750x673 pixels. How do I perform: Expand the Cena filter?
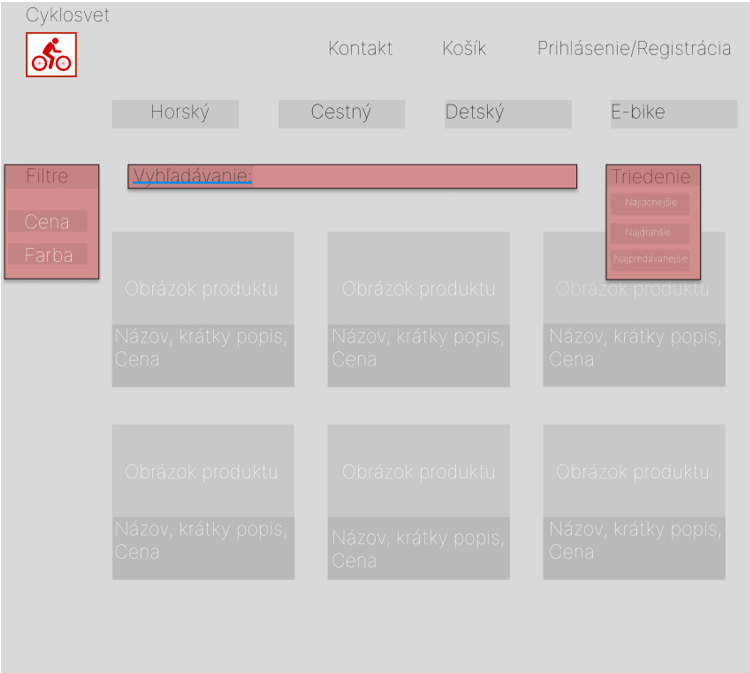point(47,221)
